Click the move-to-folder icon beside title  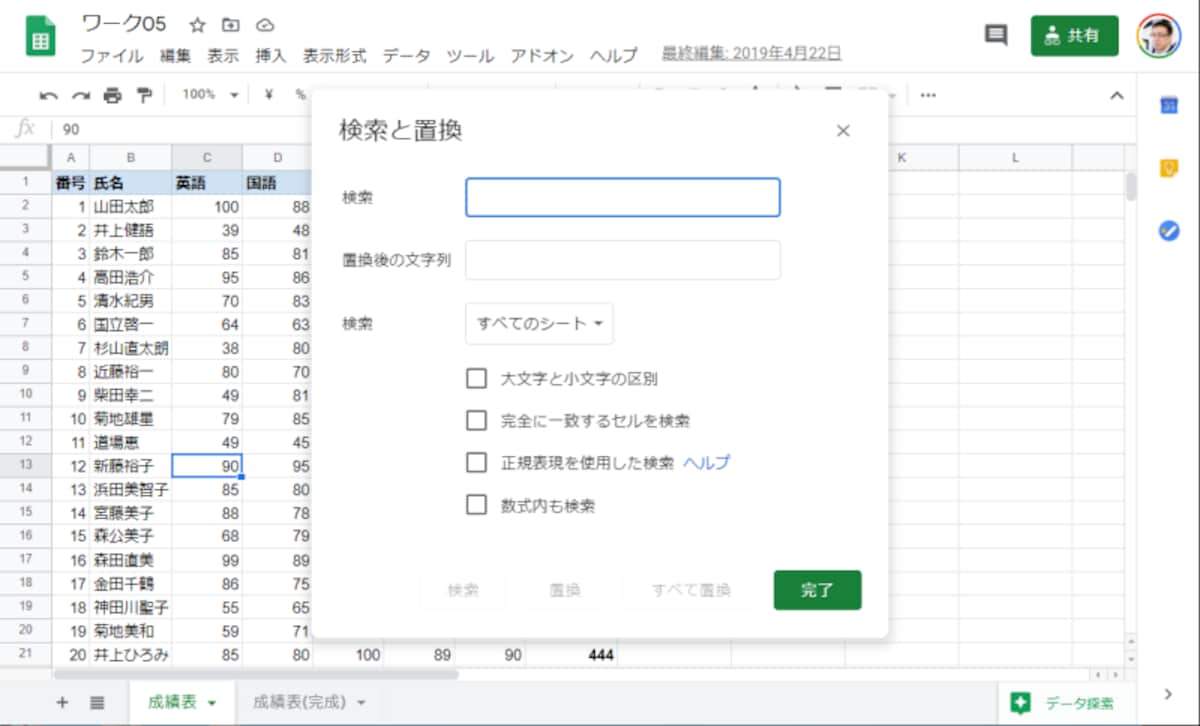(231, 24)
